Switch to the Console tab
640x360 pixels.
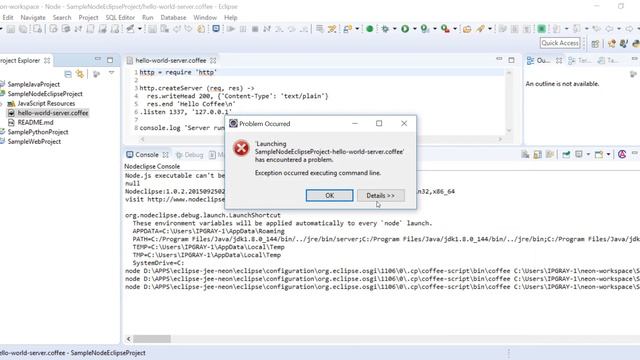click(x=147, y=155)
